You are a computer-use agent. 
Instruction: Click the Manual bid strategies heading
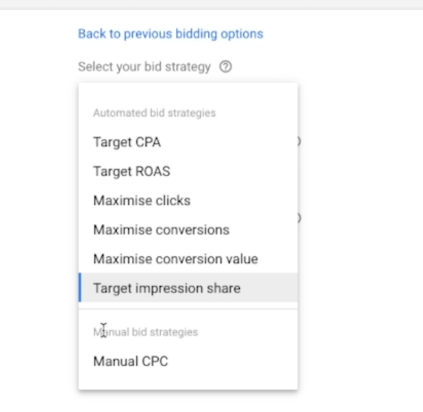click(145, 332)
